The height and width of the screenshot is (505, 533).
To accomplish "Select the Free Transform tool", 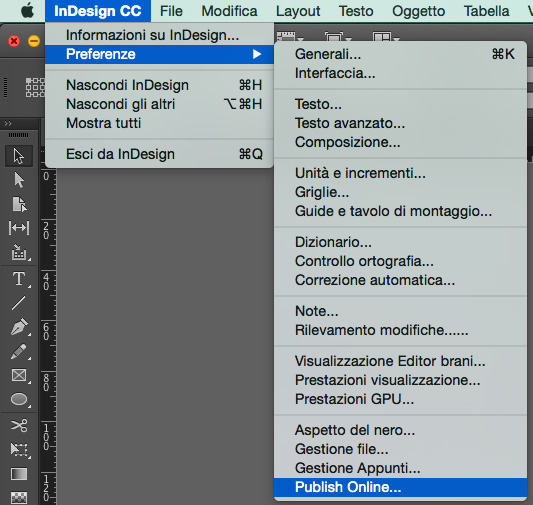I will coord(19,450).
